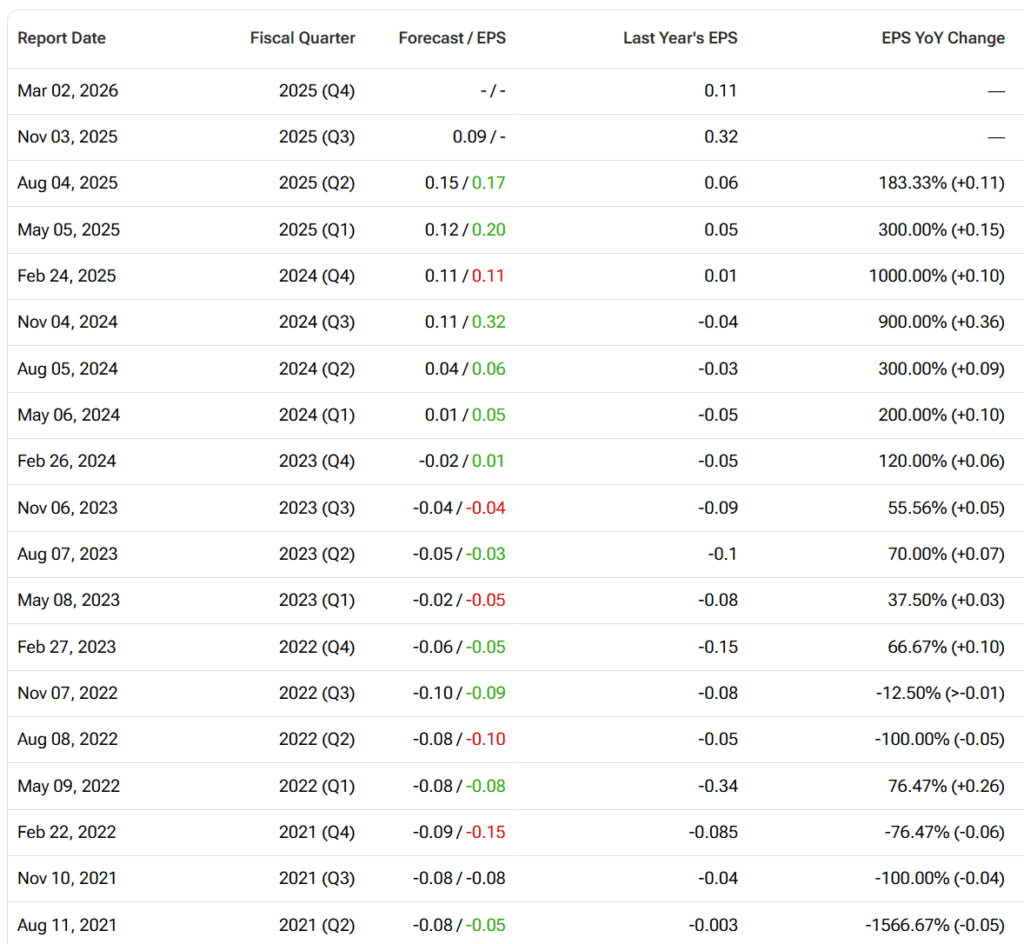Select the 2023 (Q3) fiscal quarter cell
Image resolution: width=1024 pixels, height=944 pixels.
316,508
